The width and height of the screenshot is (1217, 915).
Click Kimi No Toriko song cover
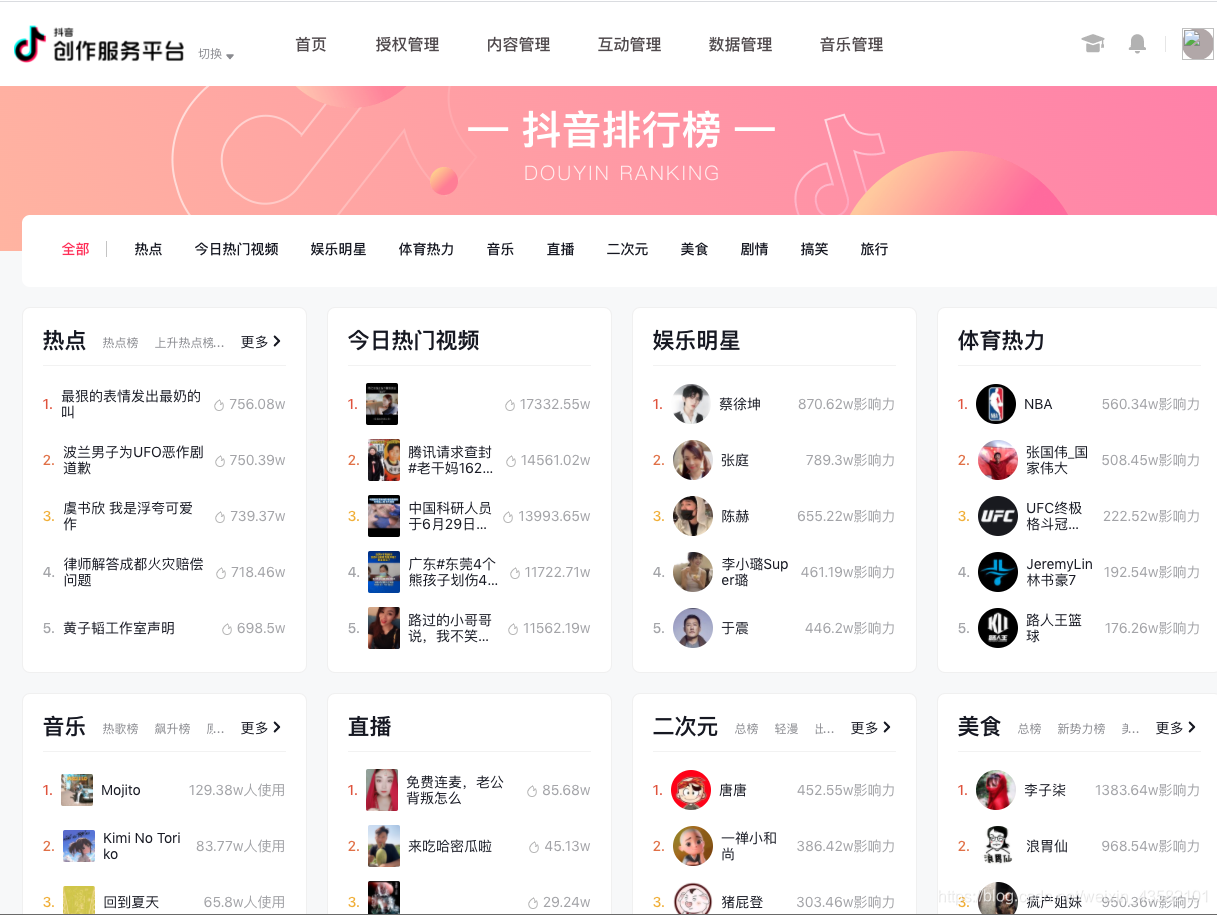click(x=79, y=846)
